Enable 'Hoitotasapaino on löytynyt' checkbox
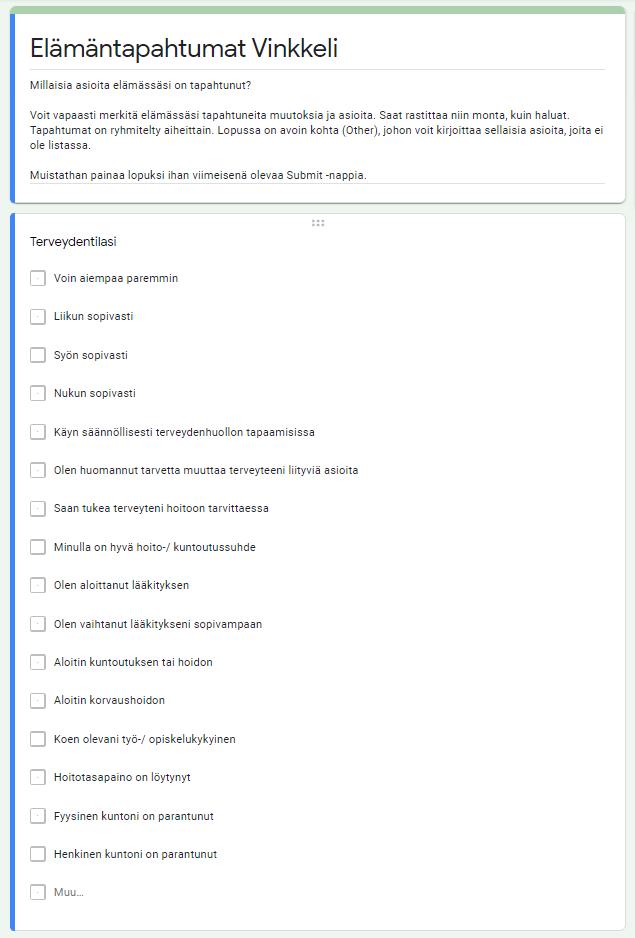 (x=38, y=777)
